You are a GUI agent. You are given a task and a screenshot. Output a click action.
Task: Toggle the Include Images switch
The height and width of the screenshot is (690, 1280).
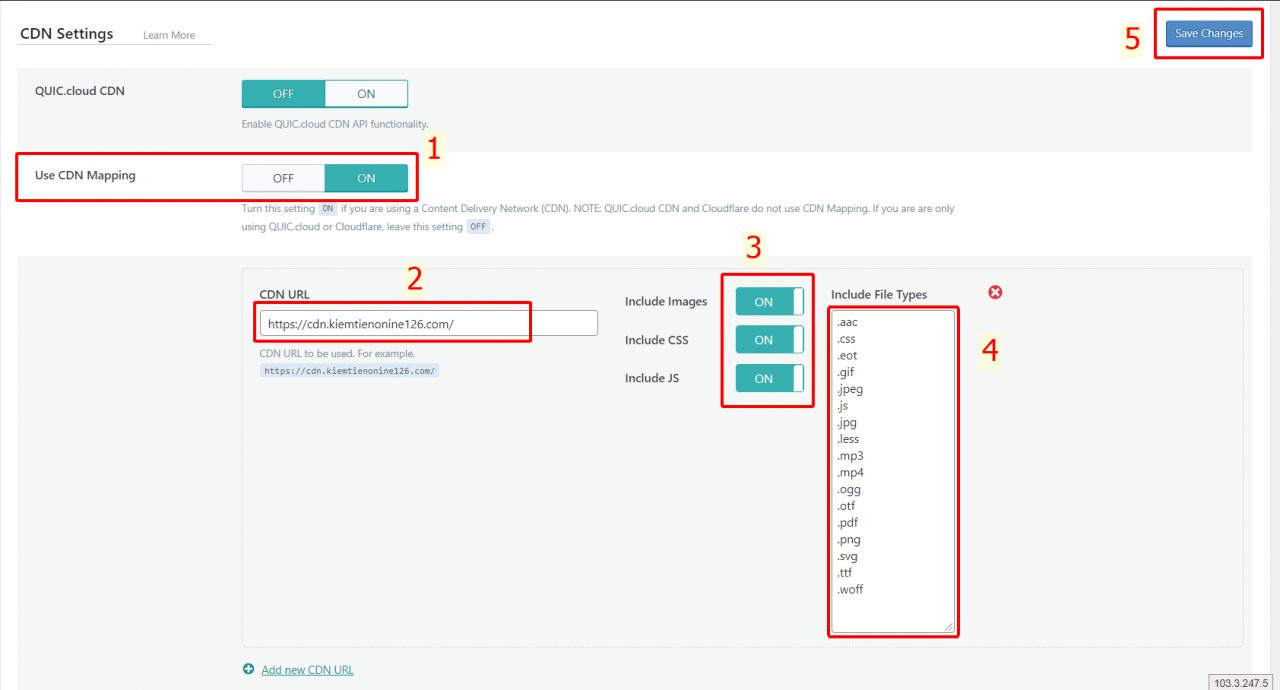click(x=769, y=302)
